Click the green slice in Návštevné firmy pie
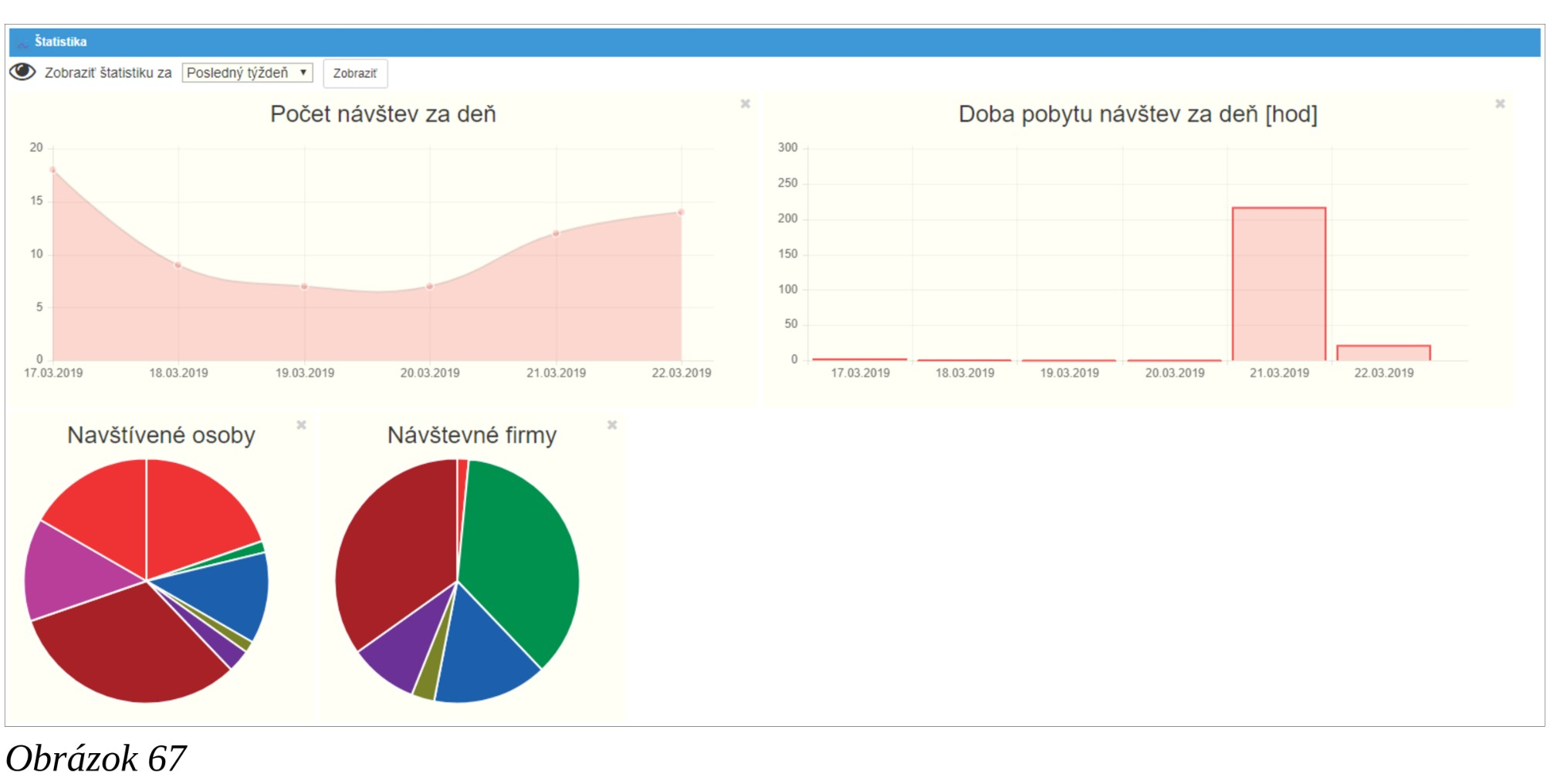Screen dimensions: 1550x784 pyautogui.click(x=521, y=556)
